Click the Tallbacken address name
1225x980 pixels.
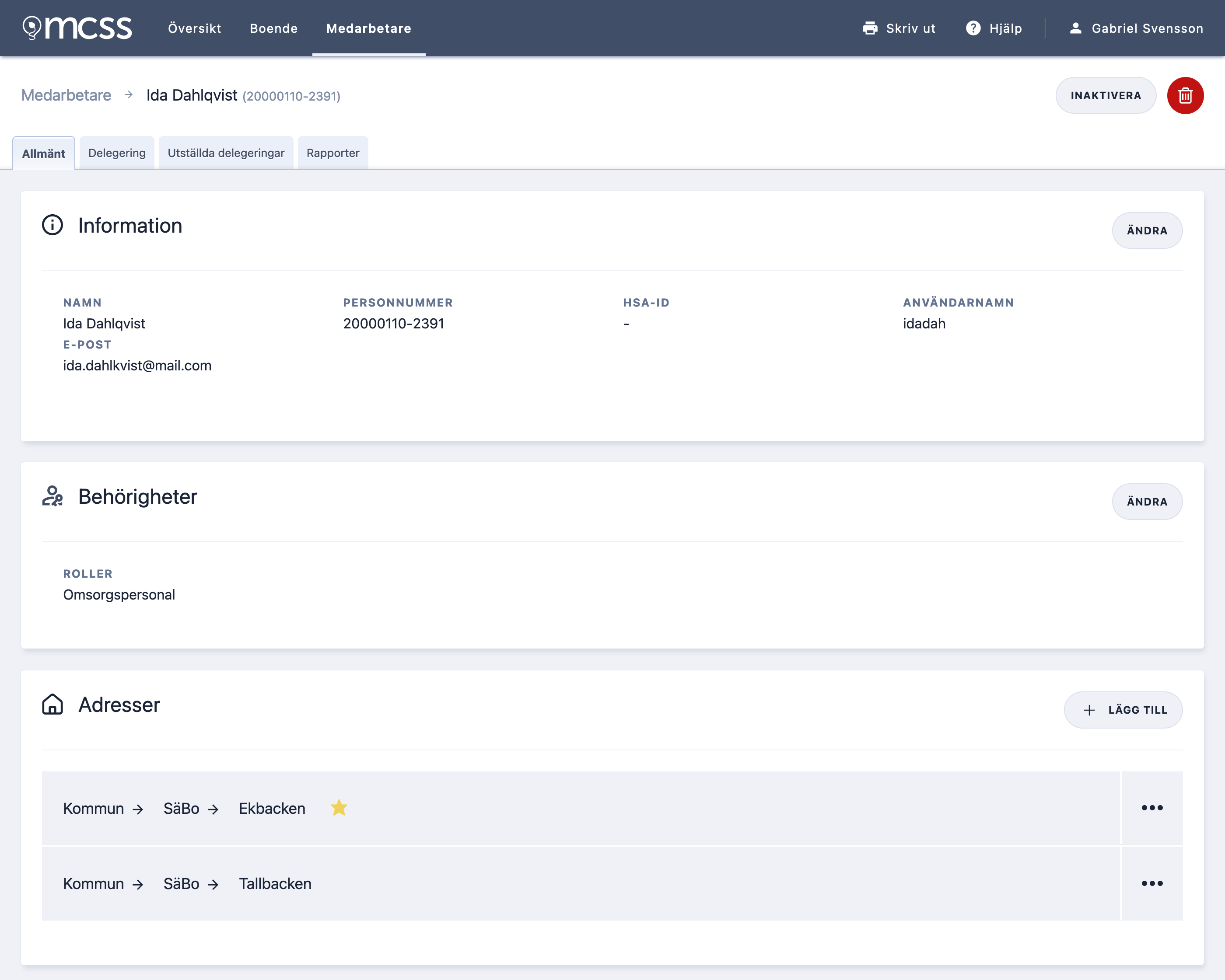click(x=275, y=883)
